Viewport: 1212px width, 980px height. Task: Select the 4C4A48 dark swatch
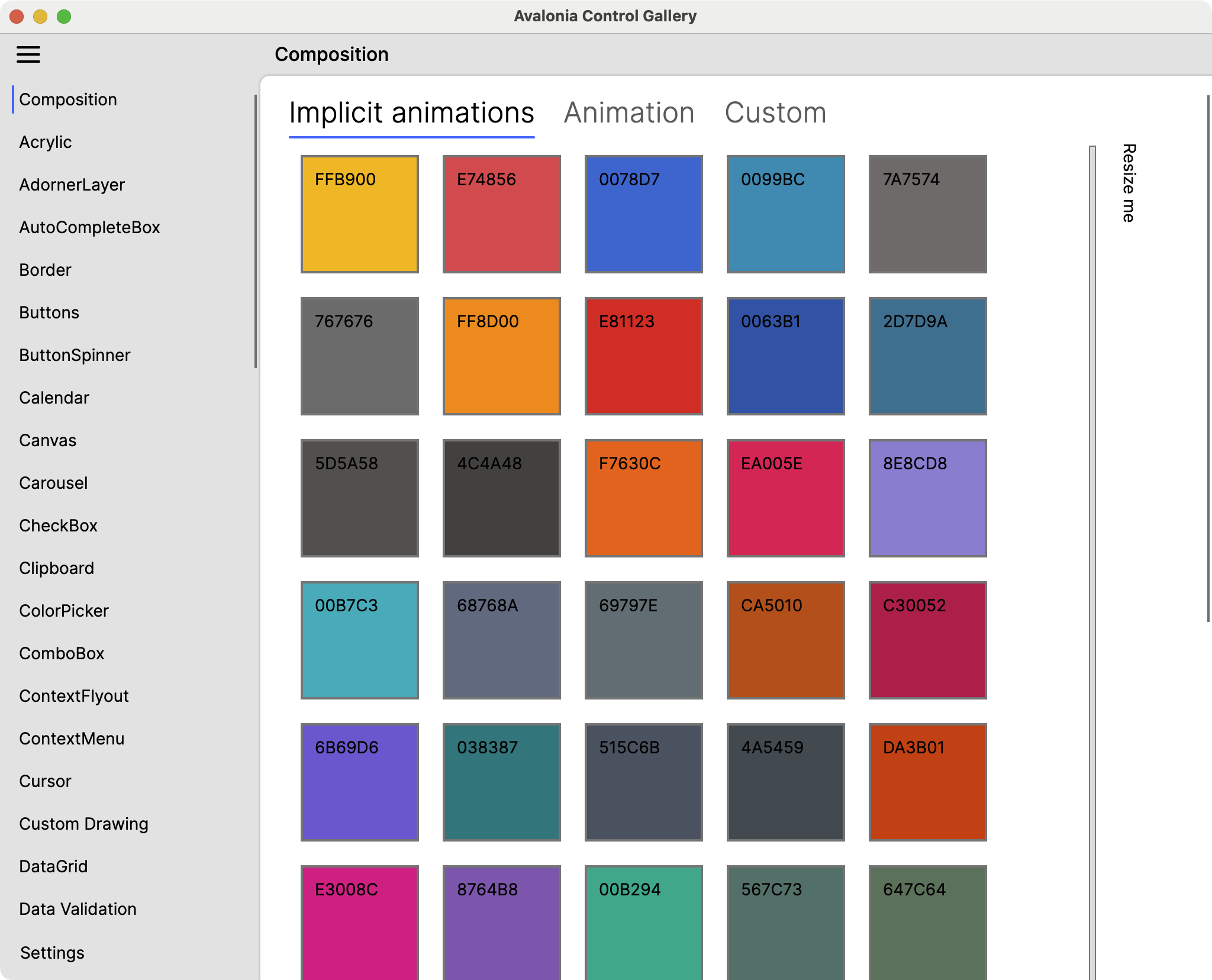[x=502, y=498]
